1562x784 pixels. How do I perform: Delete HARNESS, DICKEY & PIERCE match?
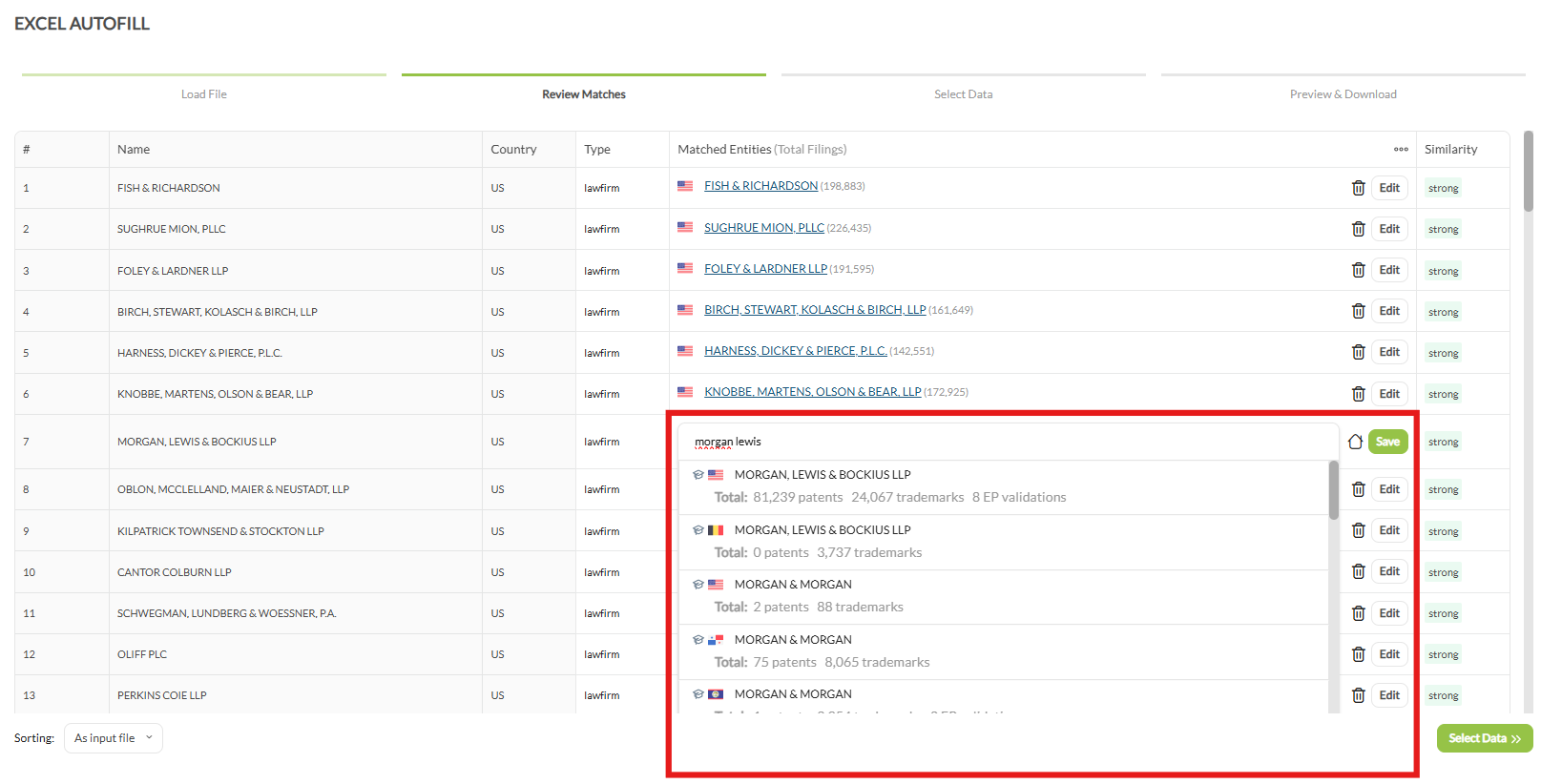[1358, 352]
